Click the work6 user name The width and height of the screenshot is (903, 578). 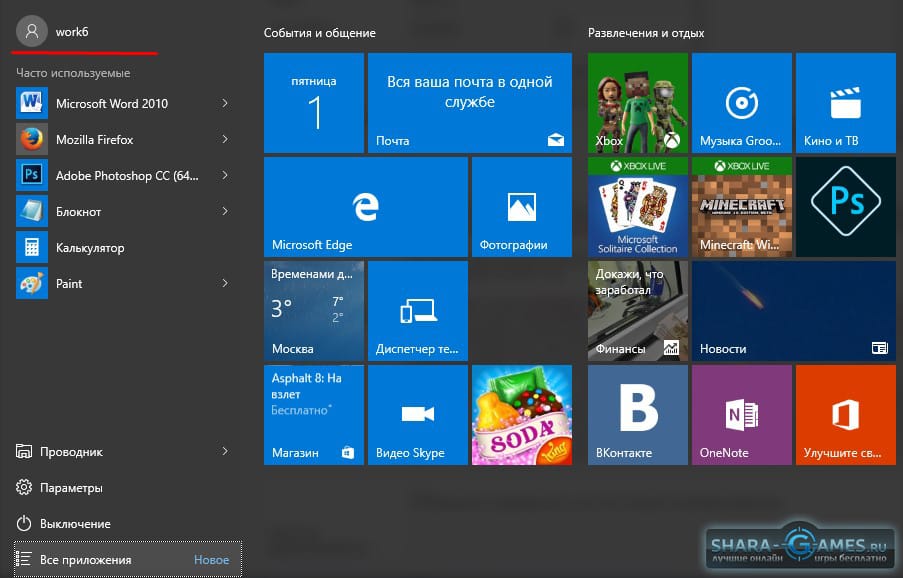point(72,32)
